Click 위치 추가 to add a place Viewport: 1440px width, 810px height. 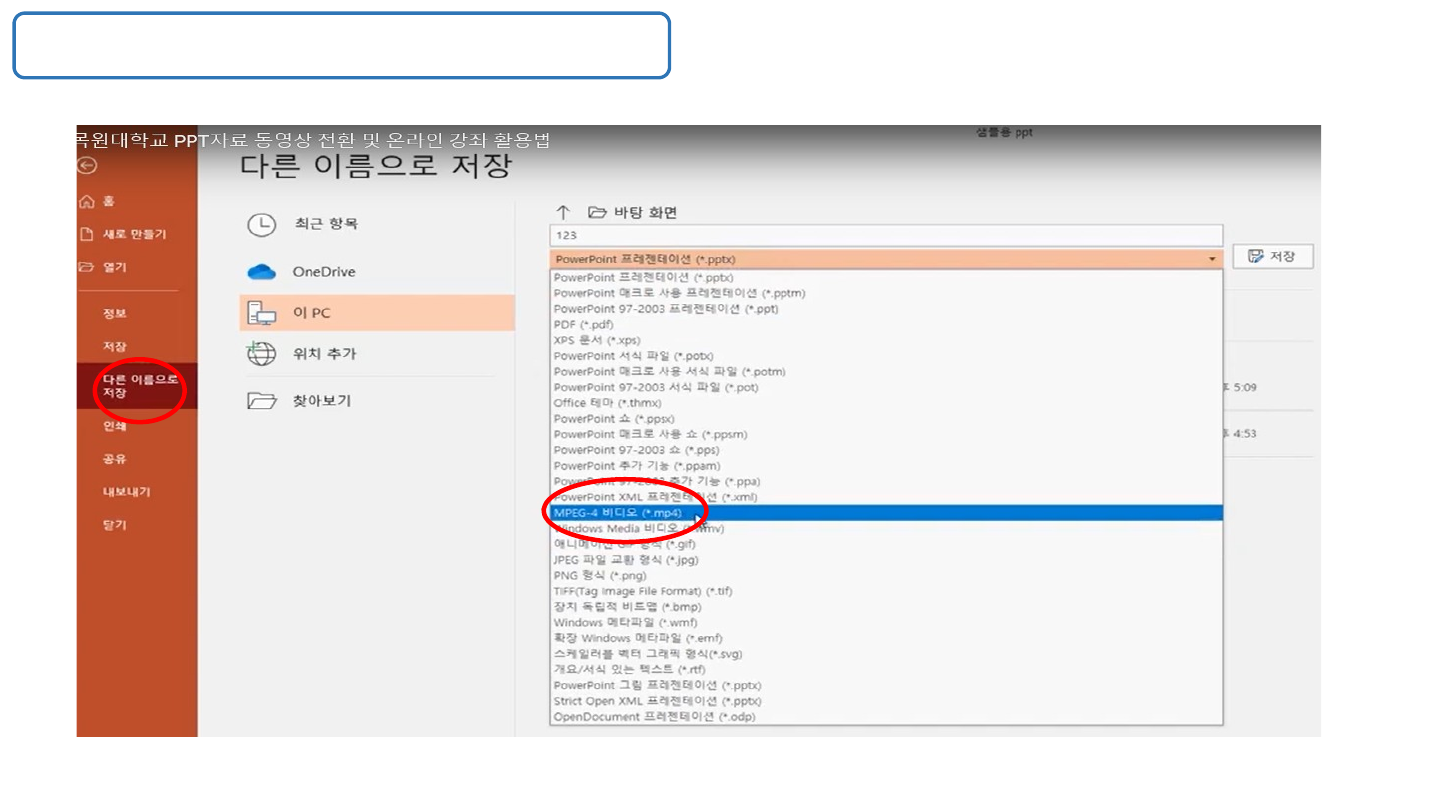(324, 354)
